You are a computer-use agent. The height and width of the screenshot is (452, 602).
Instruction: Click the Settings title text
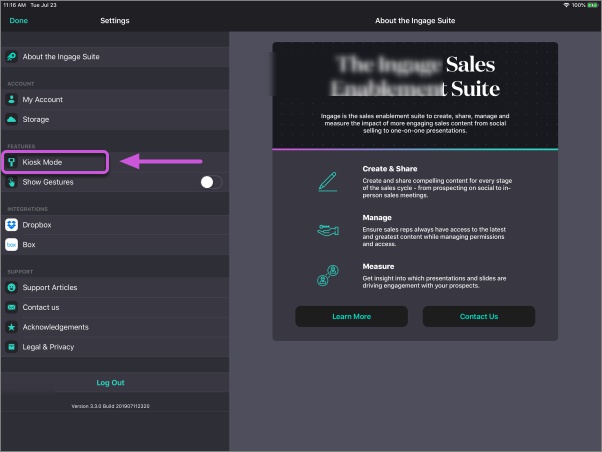coord(115,21)
